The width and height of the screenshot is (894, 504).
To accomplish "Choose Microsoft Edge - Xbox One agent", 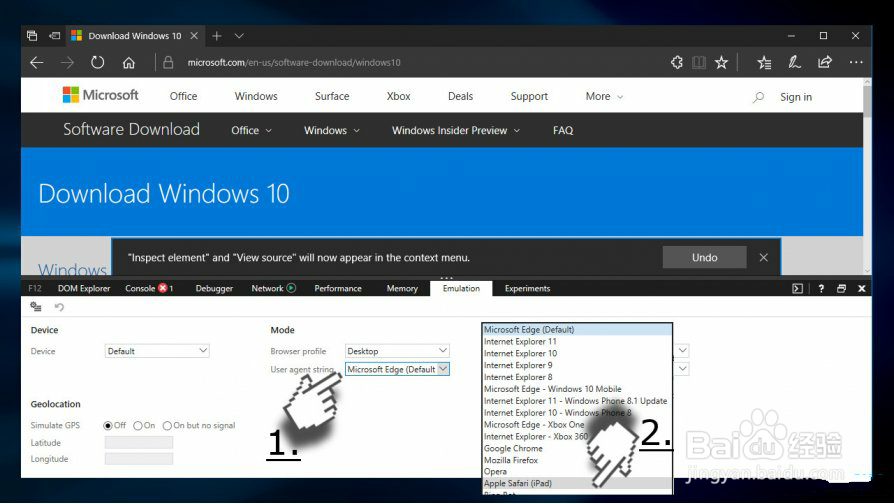I will click(x=577, y=425).
